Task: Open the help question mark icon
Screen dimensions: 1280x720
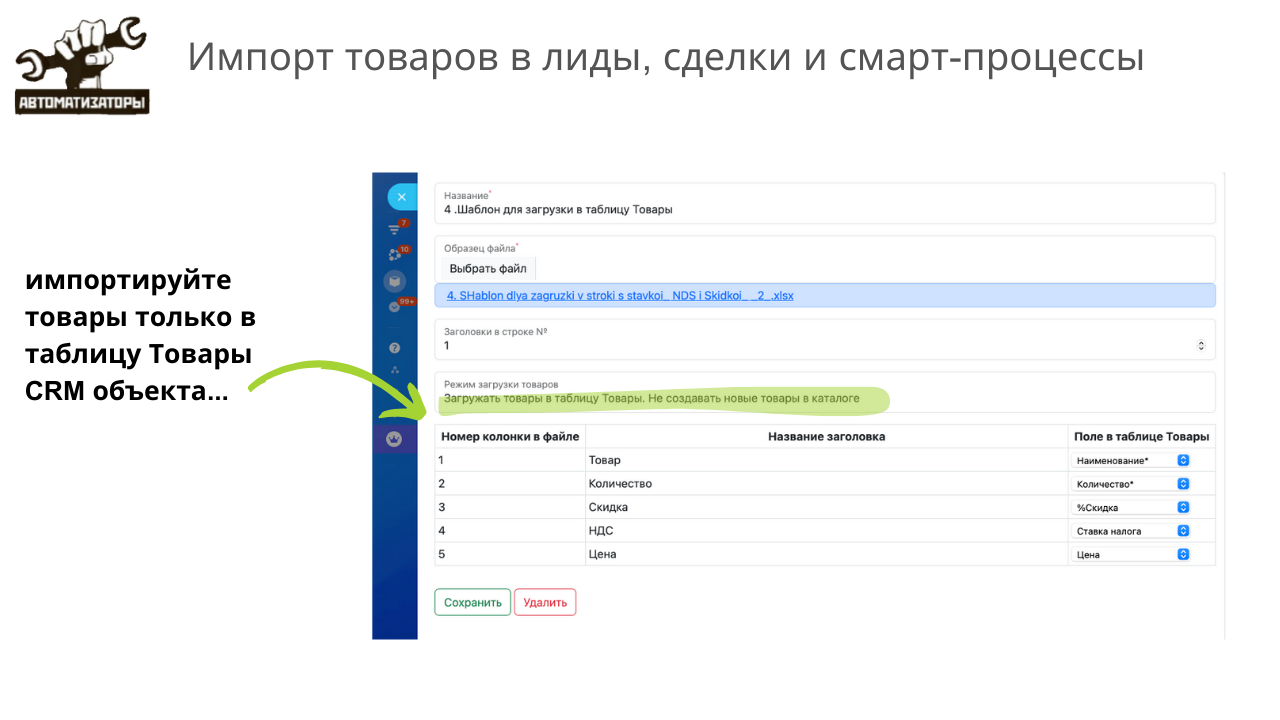Action: (x=395, y=348)
